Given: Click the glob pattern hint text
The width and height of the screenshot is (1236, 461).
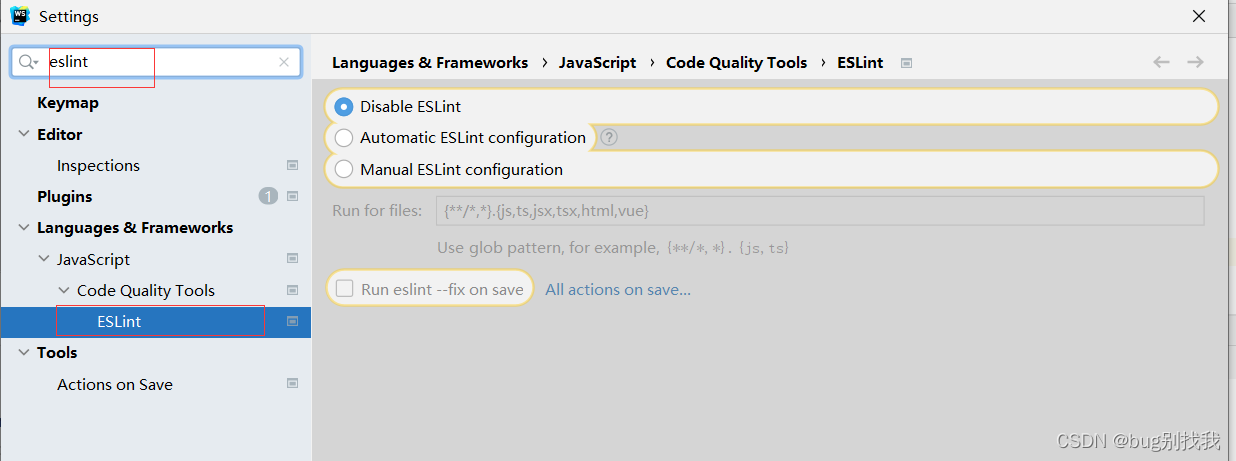Looking at the screenshot, I should [x=613, y=247].
